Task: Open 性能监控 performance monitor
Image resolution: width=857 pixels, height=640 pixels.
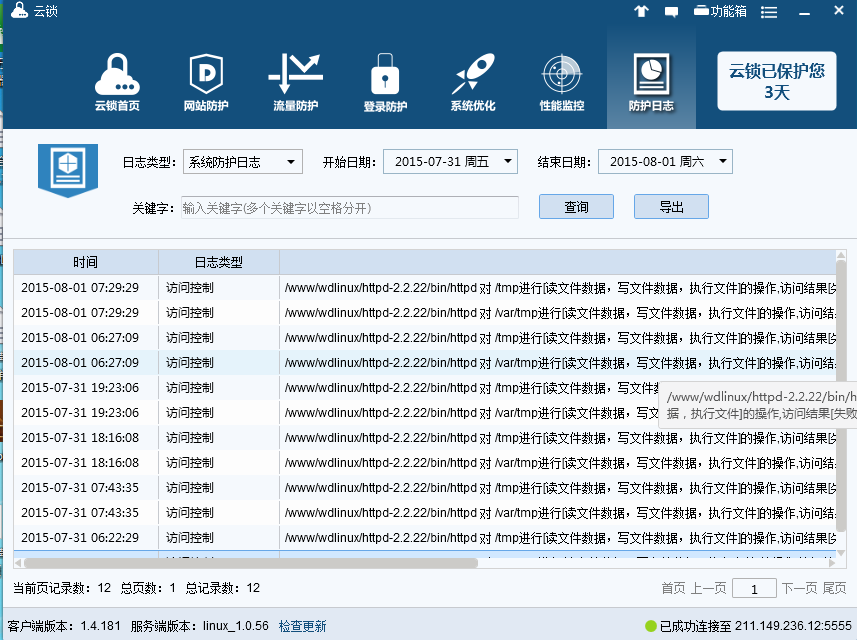Action: pyautogui.click(x=562, y=82)
